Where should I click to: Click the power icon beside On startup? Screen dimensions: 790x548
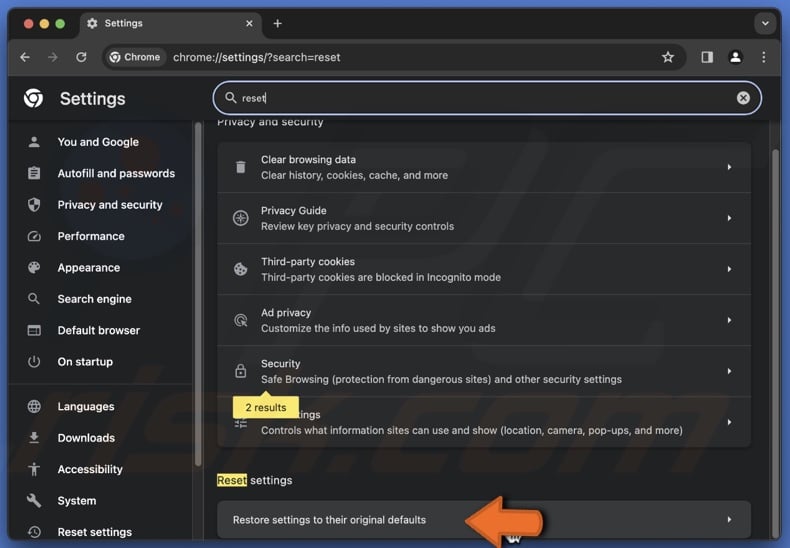[34, 362]
